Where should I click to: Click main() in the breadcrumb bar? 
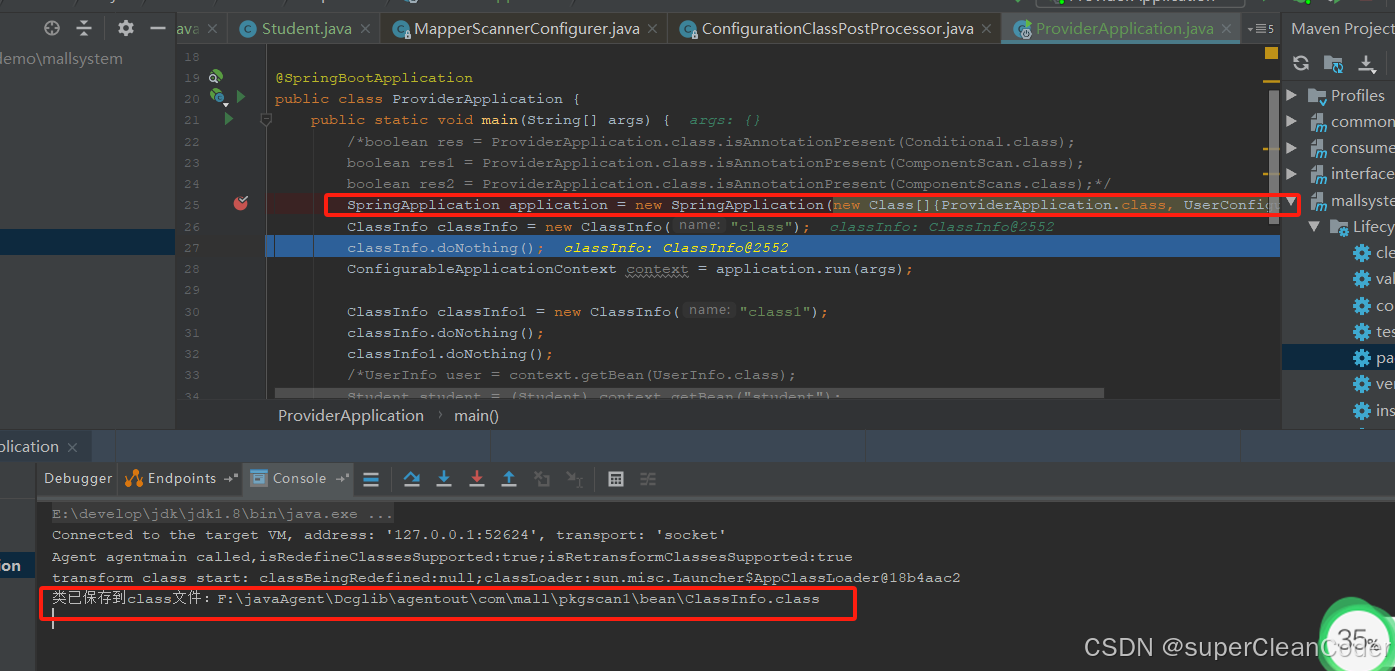[476, 415]
